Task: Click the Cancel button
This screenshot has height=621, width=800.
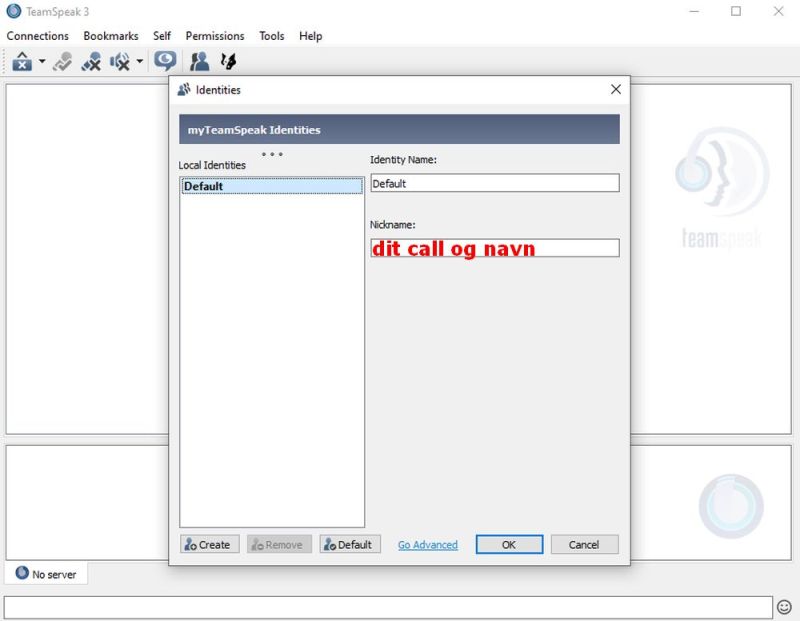Action: pos(584,544)
